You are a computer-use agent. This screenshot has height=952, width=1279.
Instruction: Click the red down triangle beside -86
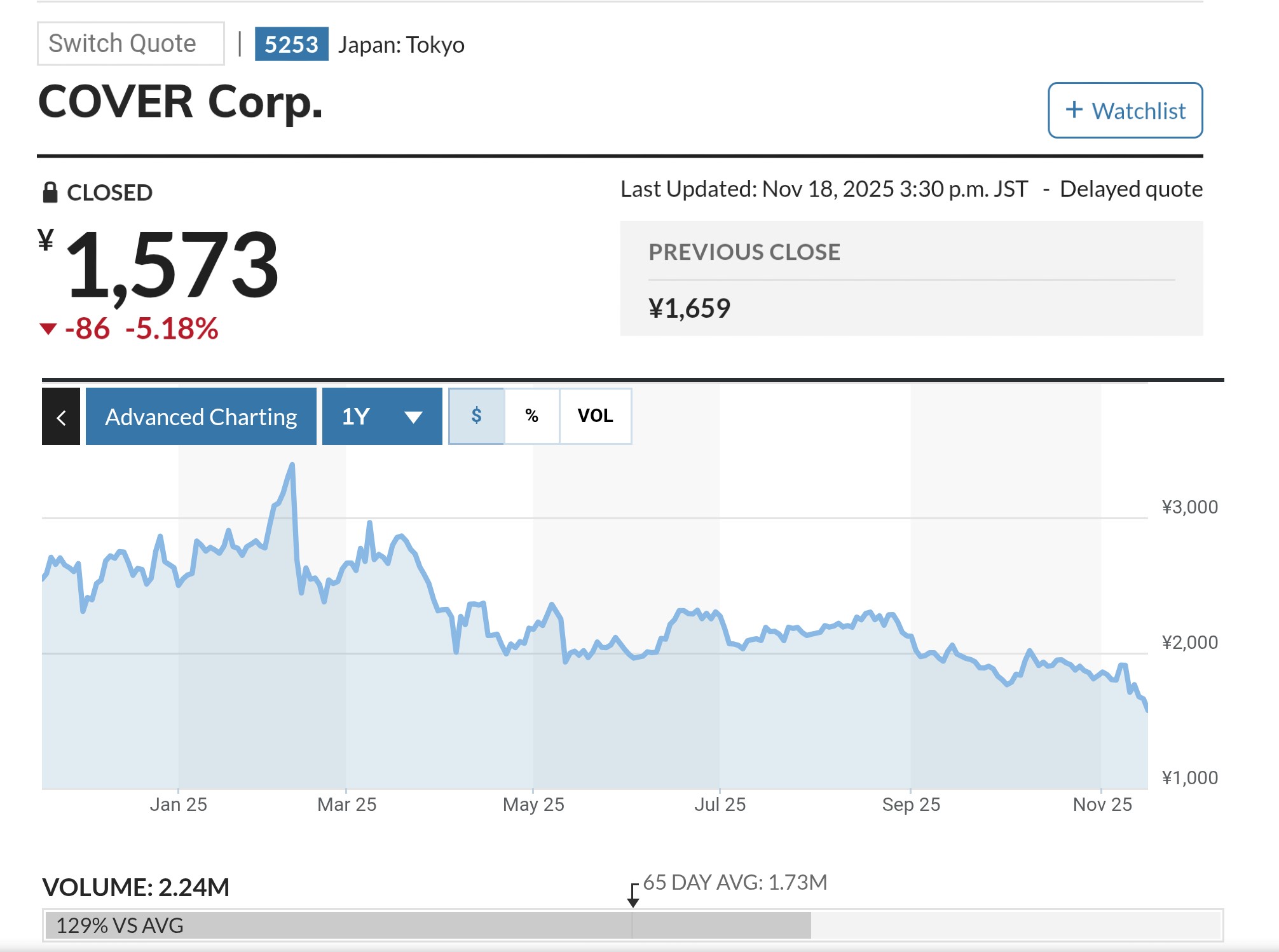click(48, 329)
